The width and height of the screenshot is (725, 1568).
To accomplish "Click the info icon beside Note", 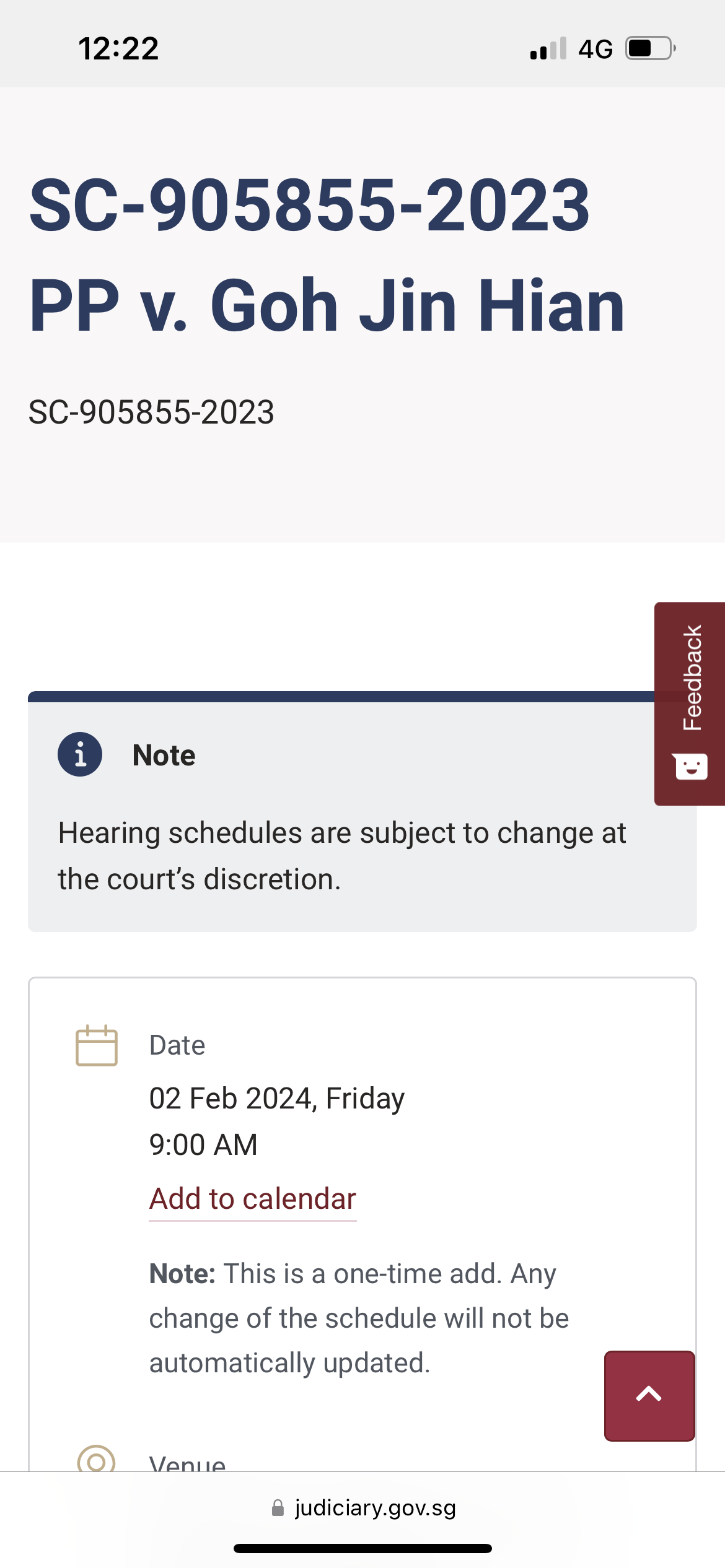I will click(x=80, y=754).
